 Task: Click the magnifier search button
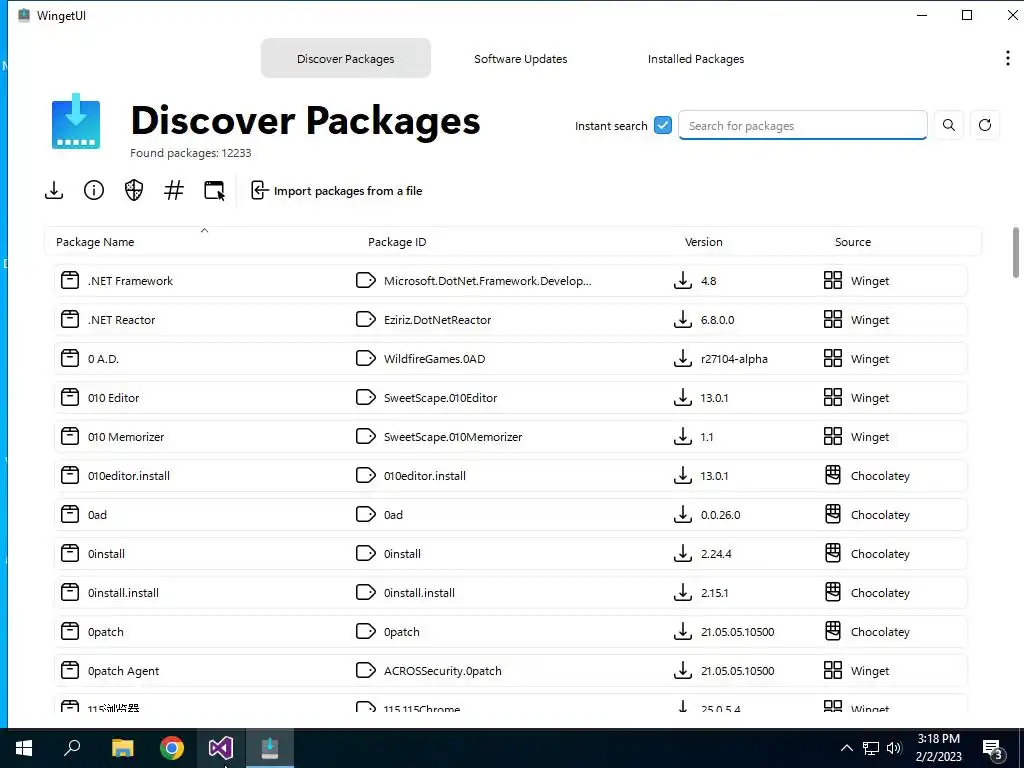pos(949,125)
